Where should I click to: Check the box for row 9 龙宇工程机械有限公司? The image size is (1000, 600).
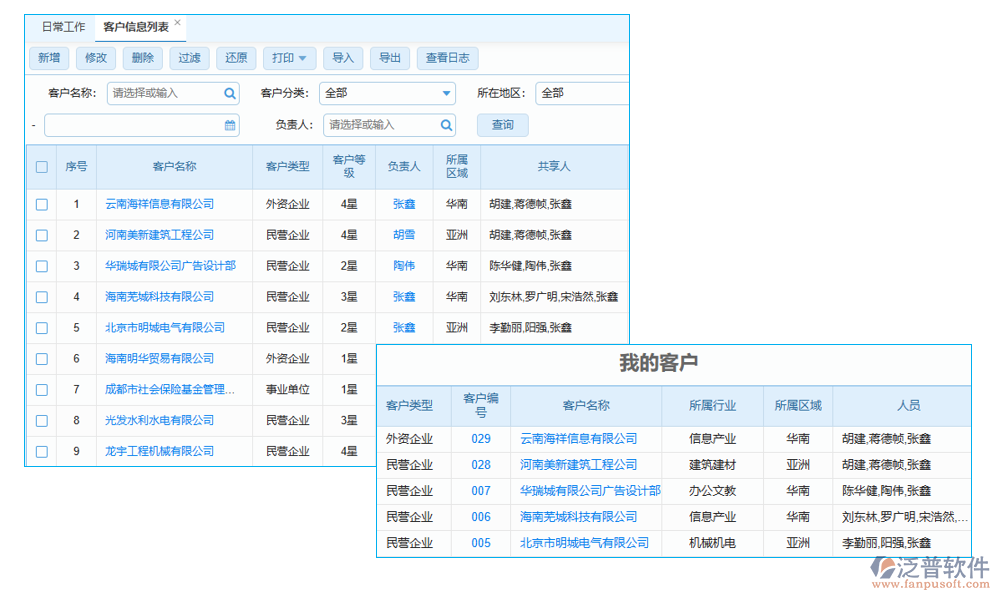(42, 452)
